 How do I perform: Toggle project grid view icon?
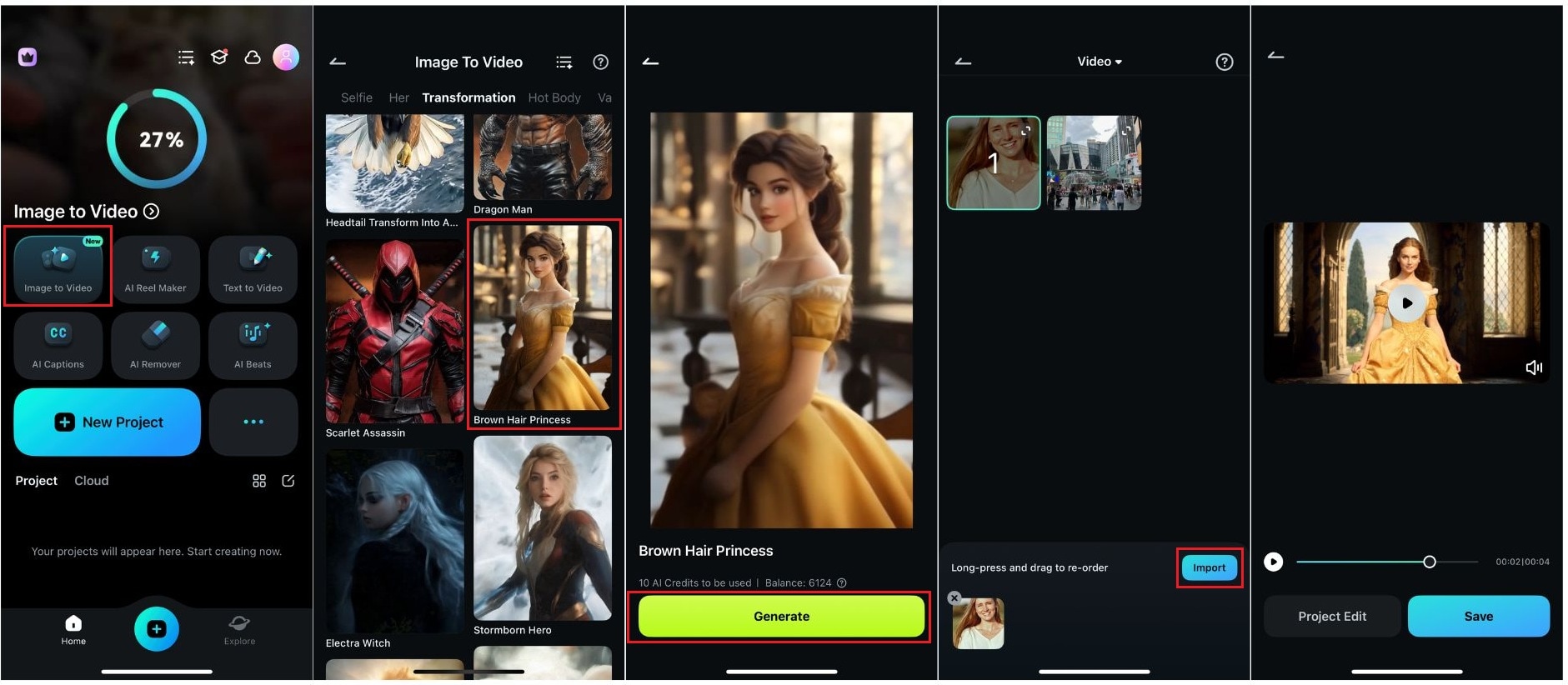259,481
